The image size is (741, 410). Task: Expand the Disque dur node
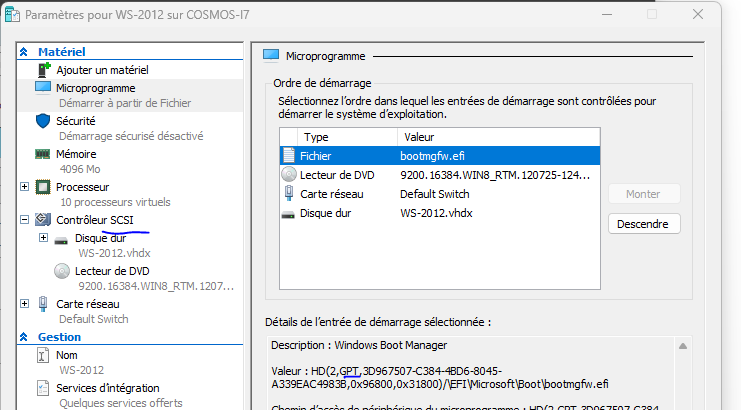pyautogui.click(x=43, y=238)
